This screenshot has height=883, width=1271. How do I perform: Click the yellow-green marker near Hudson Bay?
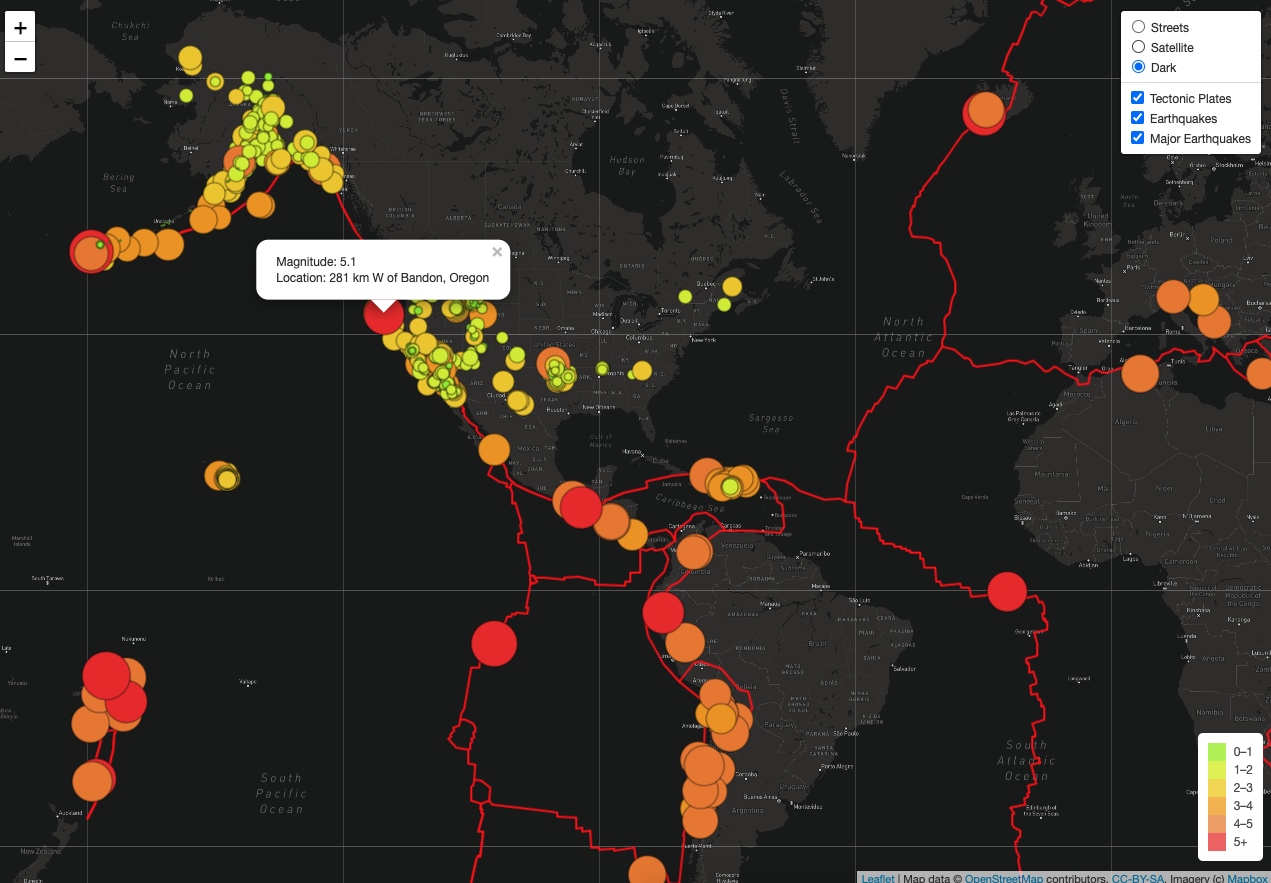(x=686, y=297)
